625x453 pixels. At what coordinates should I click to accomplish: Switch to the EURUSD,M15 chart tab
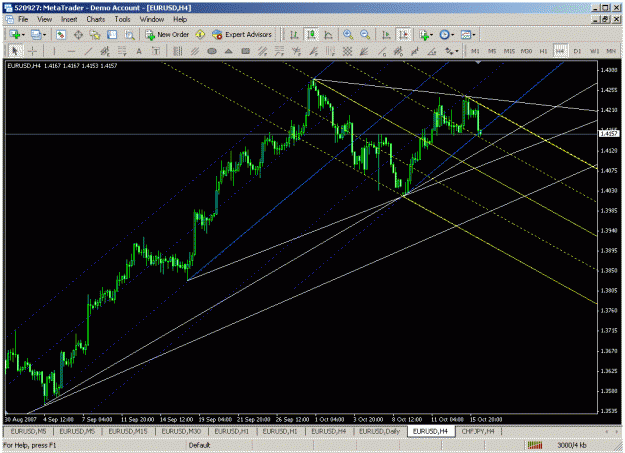click(128, 431)
